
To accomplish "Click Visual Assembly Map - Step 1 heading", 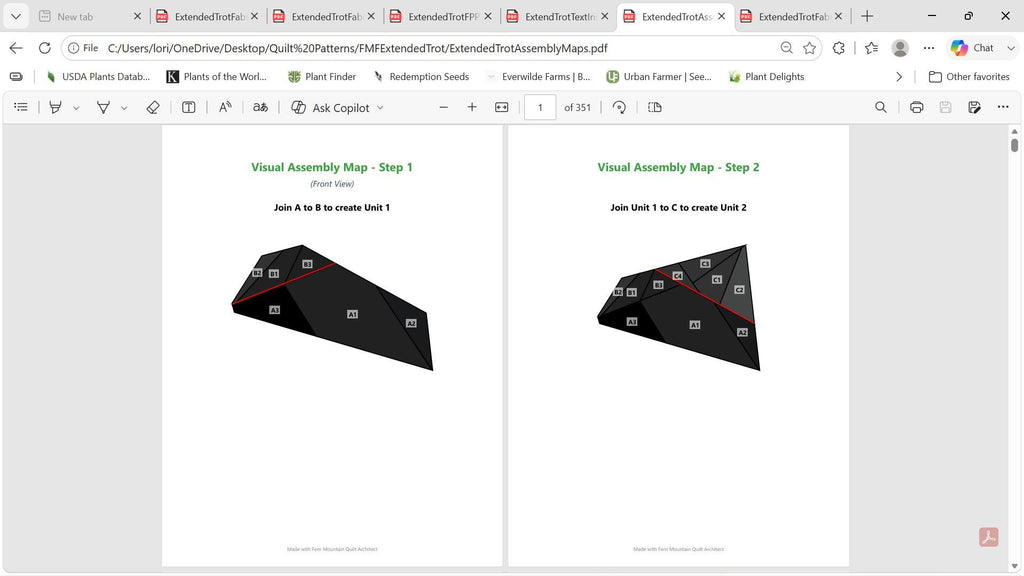I will [x=332, y=167].
